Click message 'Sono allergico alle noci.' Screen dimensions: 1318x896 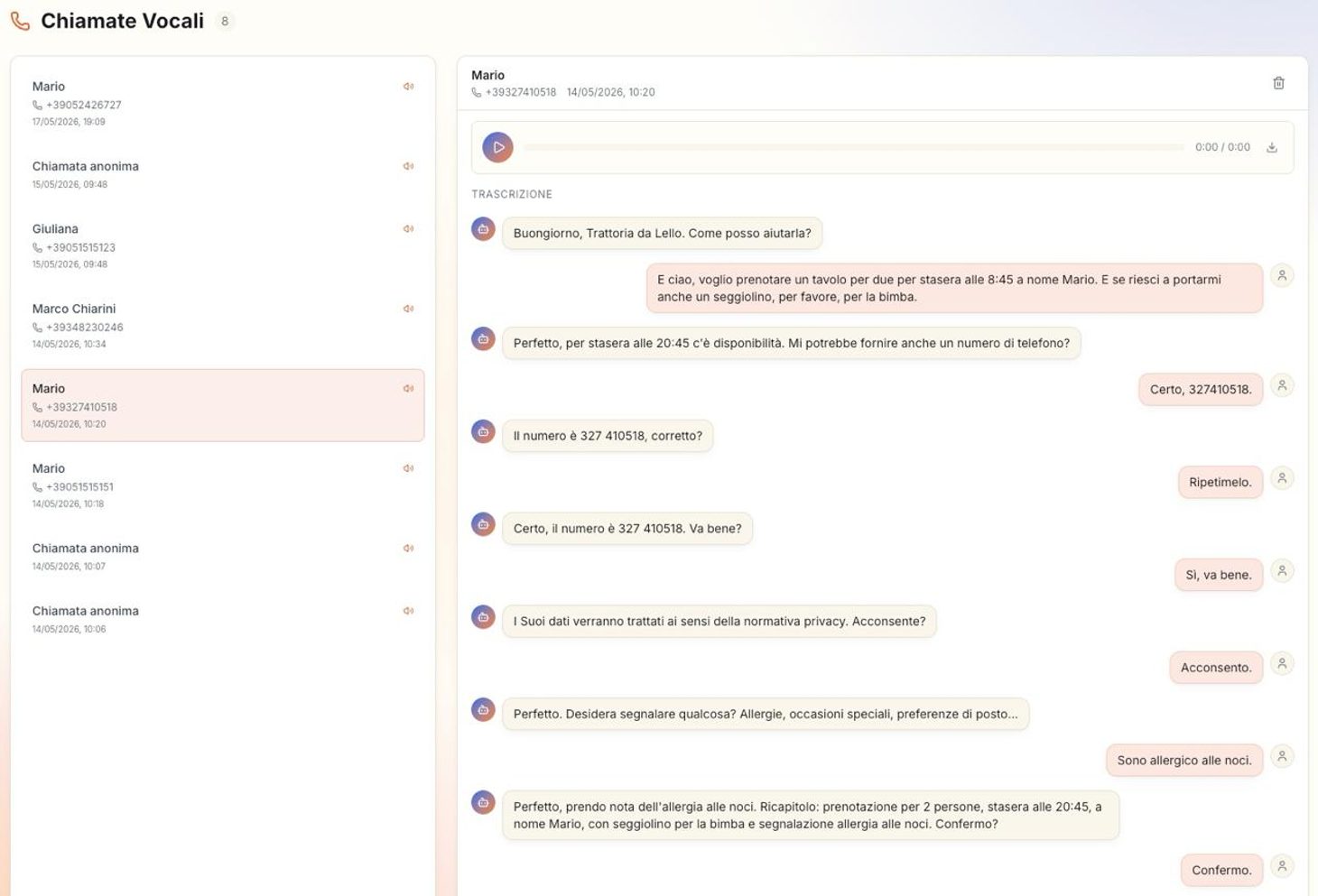[x=1184, y=761]
